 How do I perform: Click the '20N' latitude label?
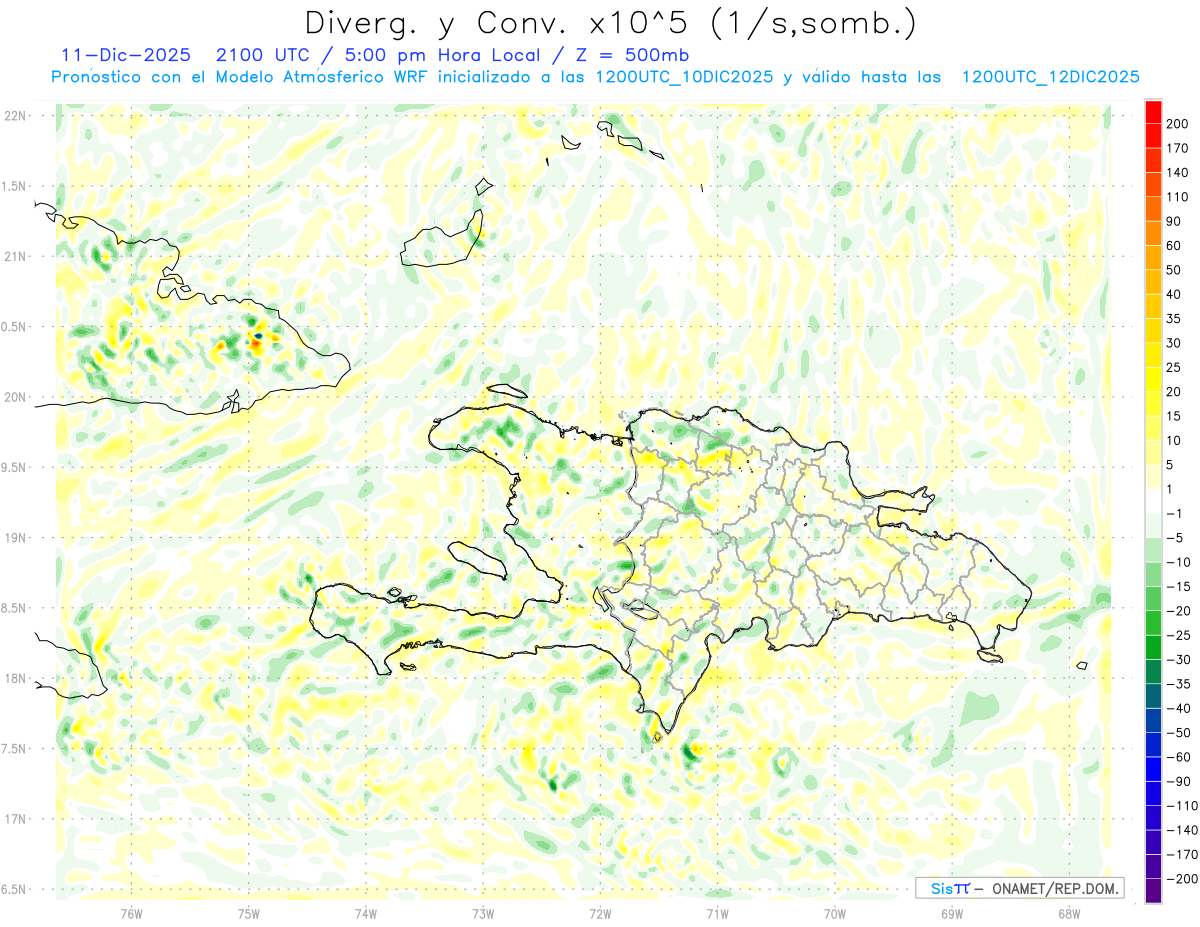tap(15, 397)
